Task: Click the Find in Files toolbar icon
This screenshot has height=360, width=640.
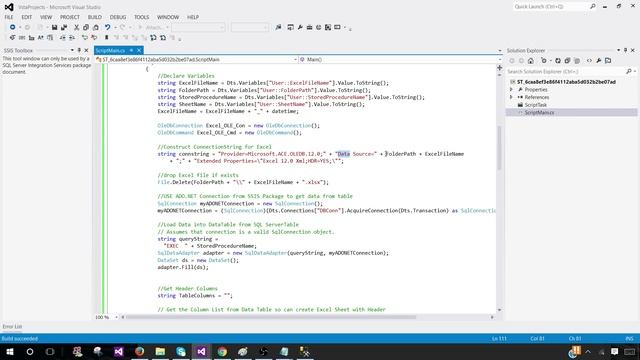Action: (278, 27)
